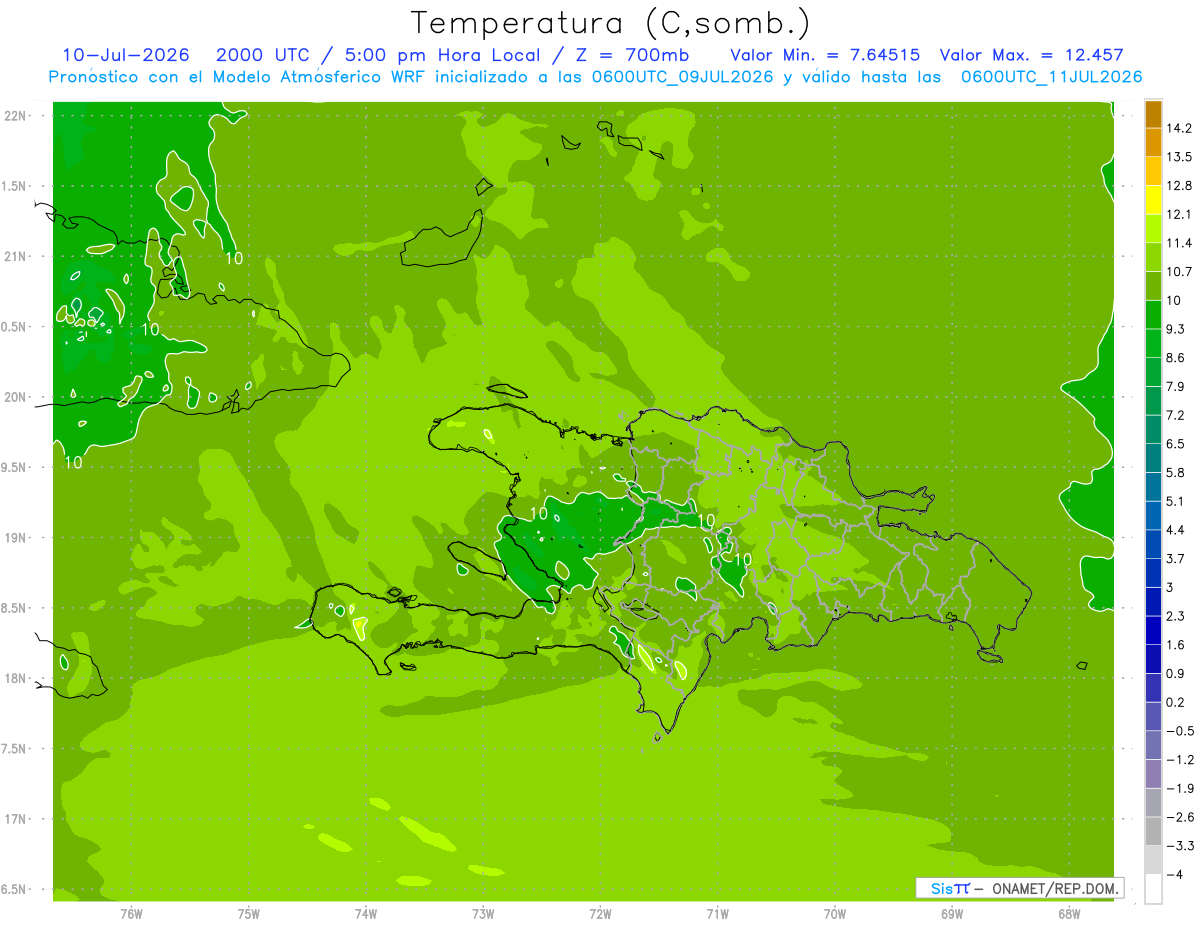Viewport: 1200px width, 927px height.
Task: Click the "12.1" value on color scale
Action: click(x=1180, y=215)
